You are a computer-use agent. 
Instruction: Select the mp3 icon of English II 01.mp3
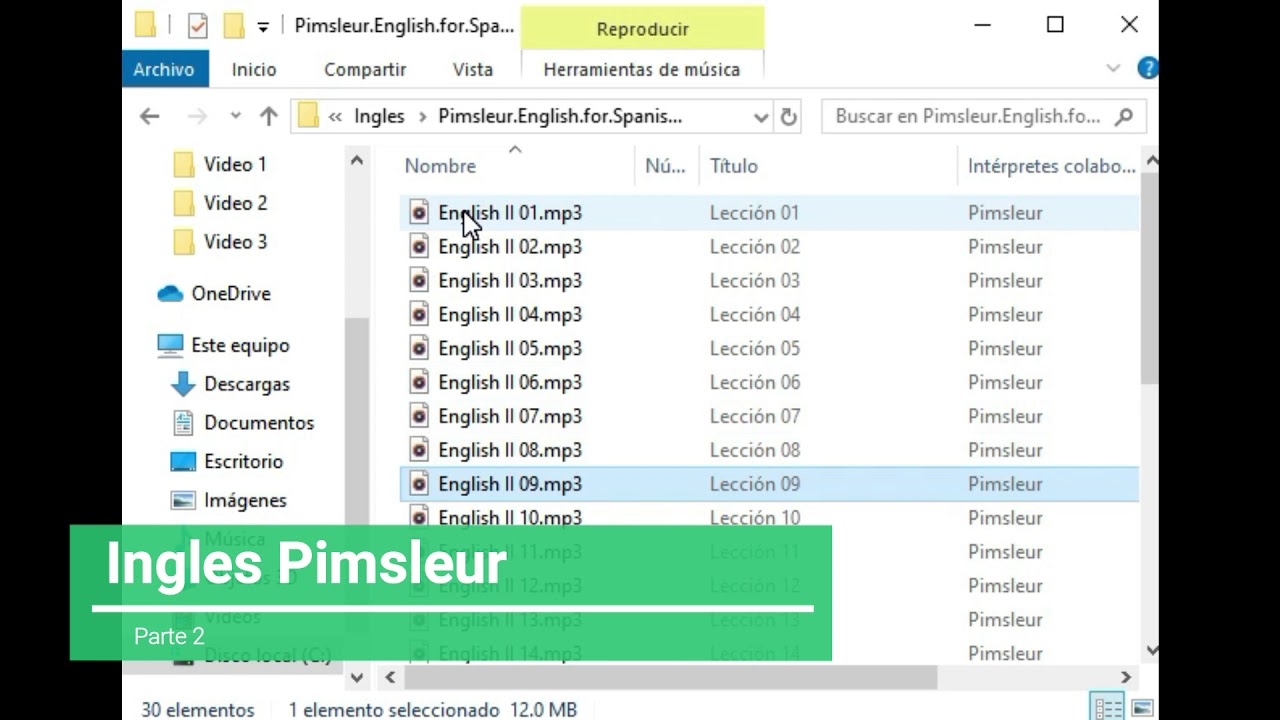pos(419,213)
